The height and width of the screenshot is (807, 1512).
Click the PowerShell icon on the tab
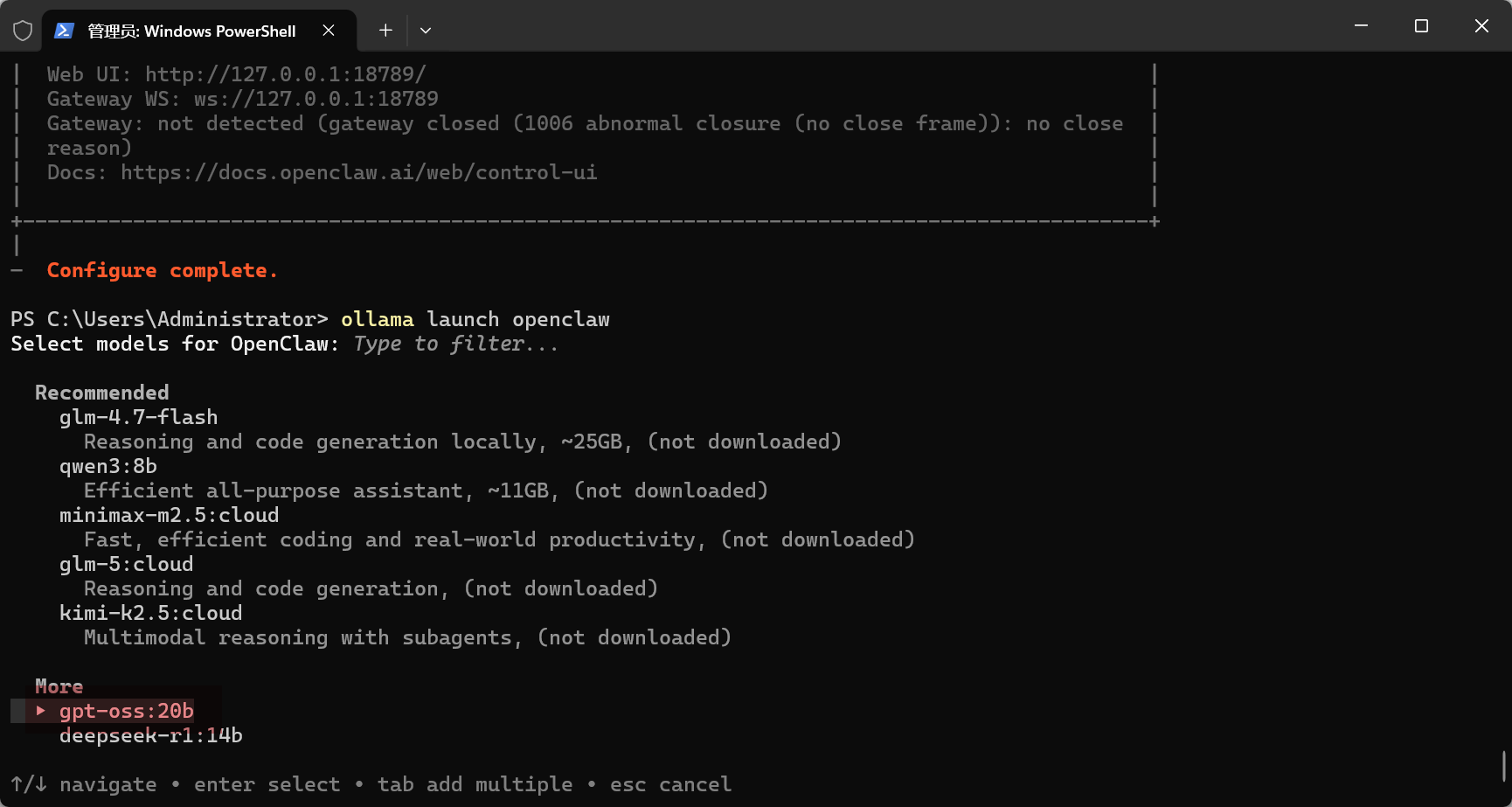point(64,31)
